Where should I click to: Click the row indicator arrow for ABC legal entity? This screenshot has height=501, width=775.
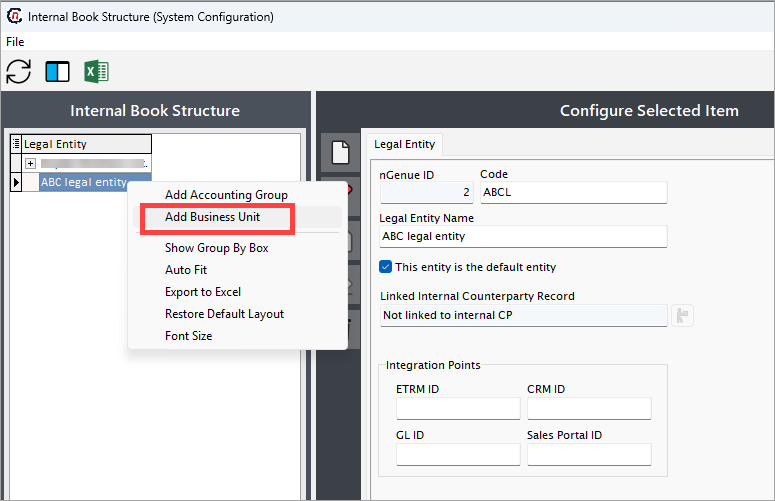pos(16,182)
